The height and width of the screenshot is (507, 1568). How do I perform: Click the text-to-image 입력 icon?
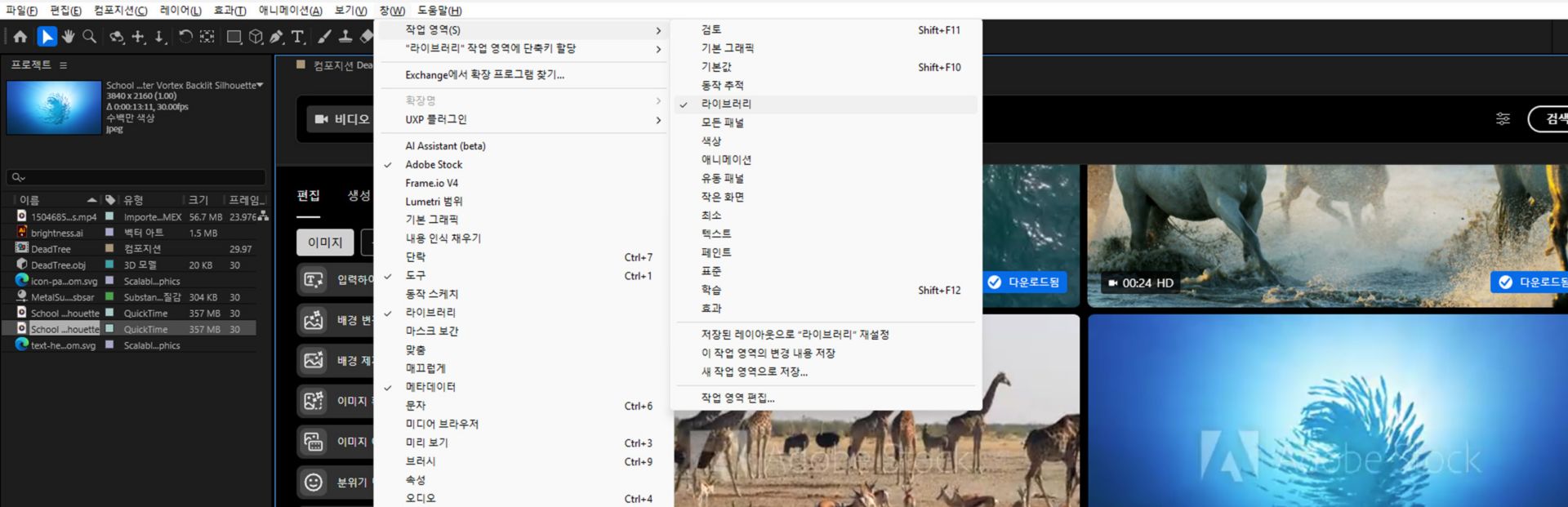point(314,280)
